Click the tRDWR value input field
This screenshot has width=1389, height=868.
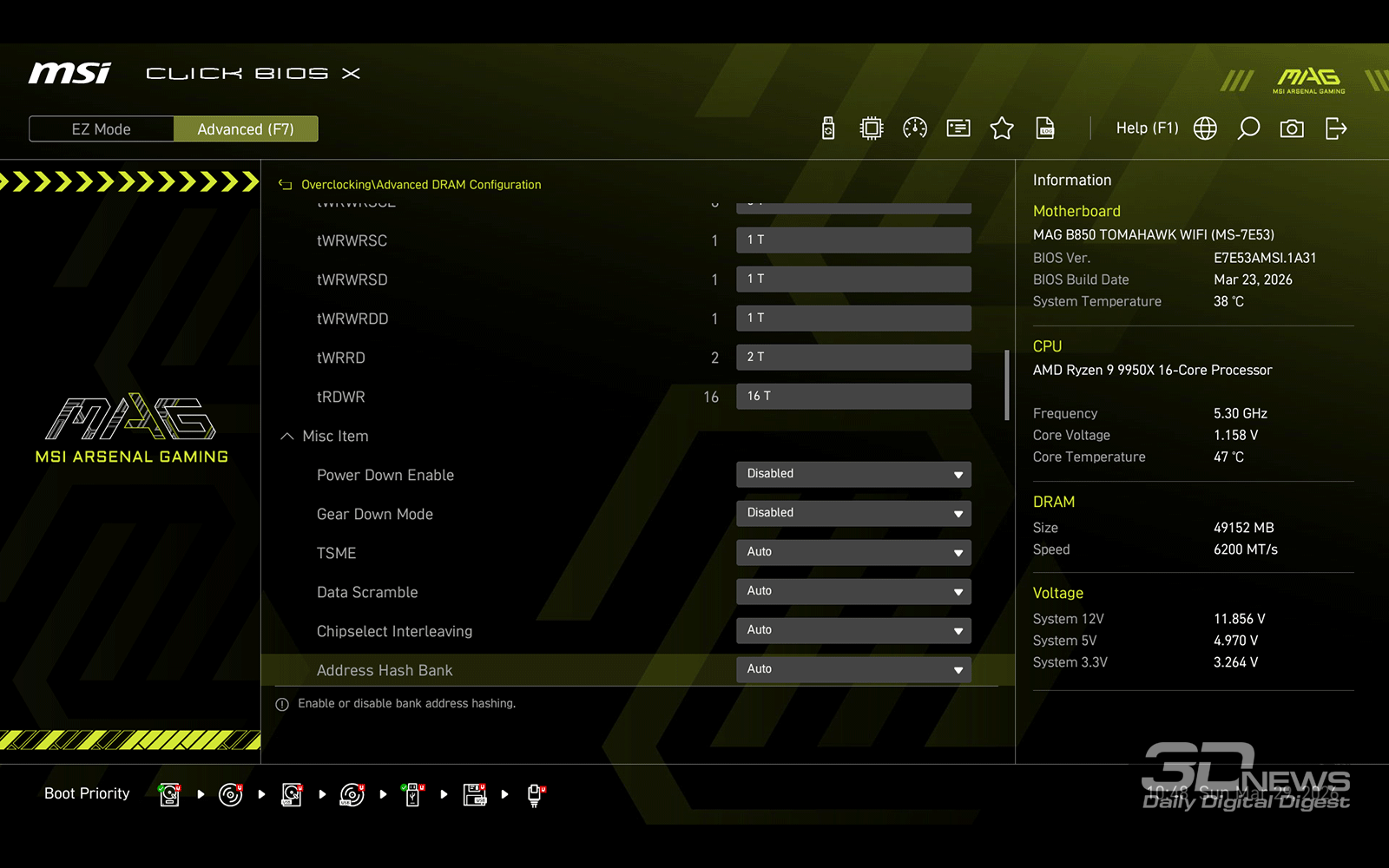coord(853,396)
